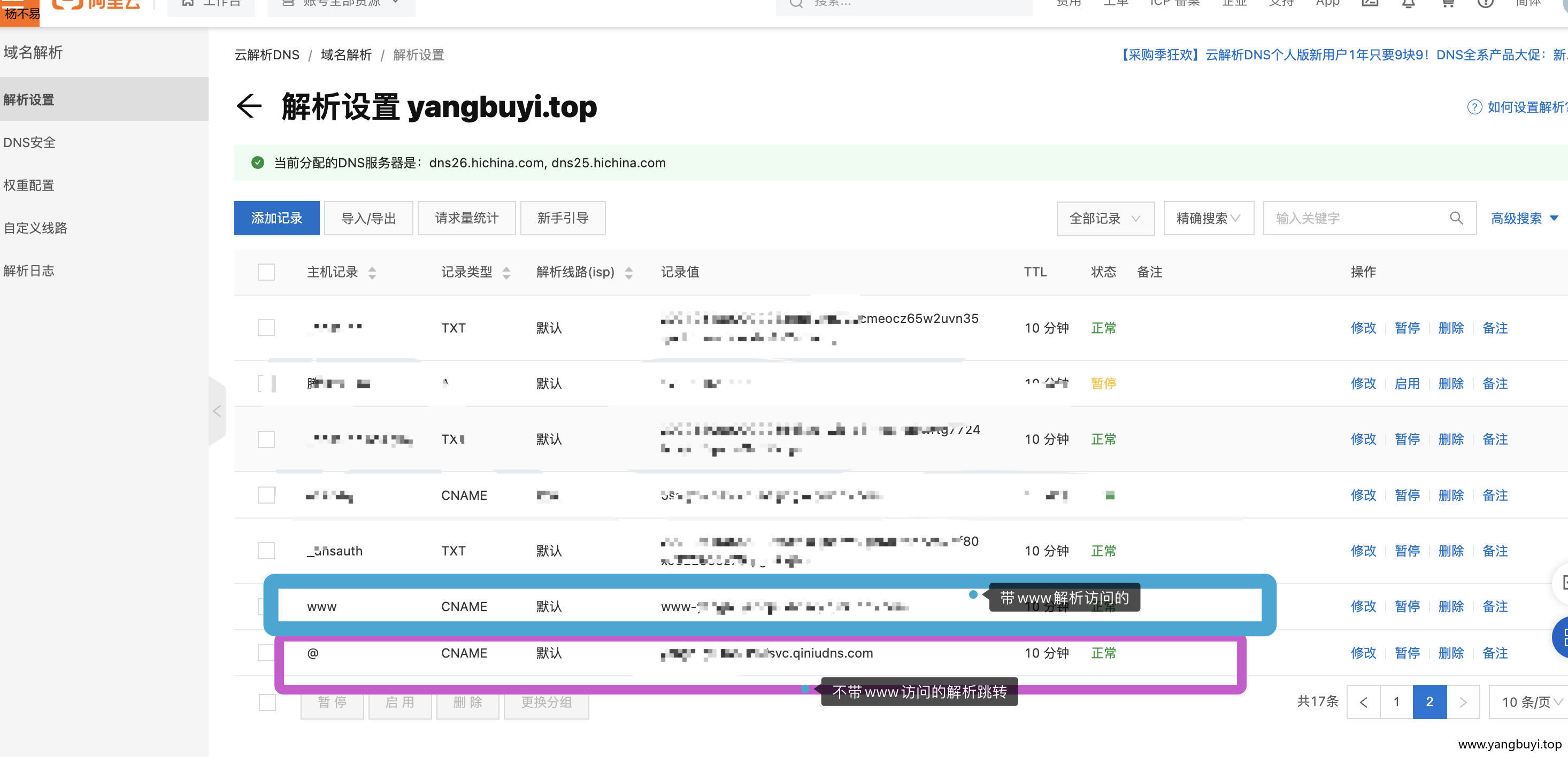The width and height of the screenshot is (1568, 757).
Task: Go to 云解析DNS breadcrumb
Action: point(267,55)
